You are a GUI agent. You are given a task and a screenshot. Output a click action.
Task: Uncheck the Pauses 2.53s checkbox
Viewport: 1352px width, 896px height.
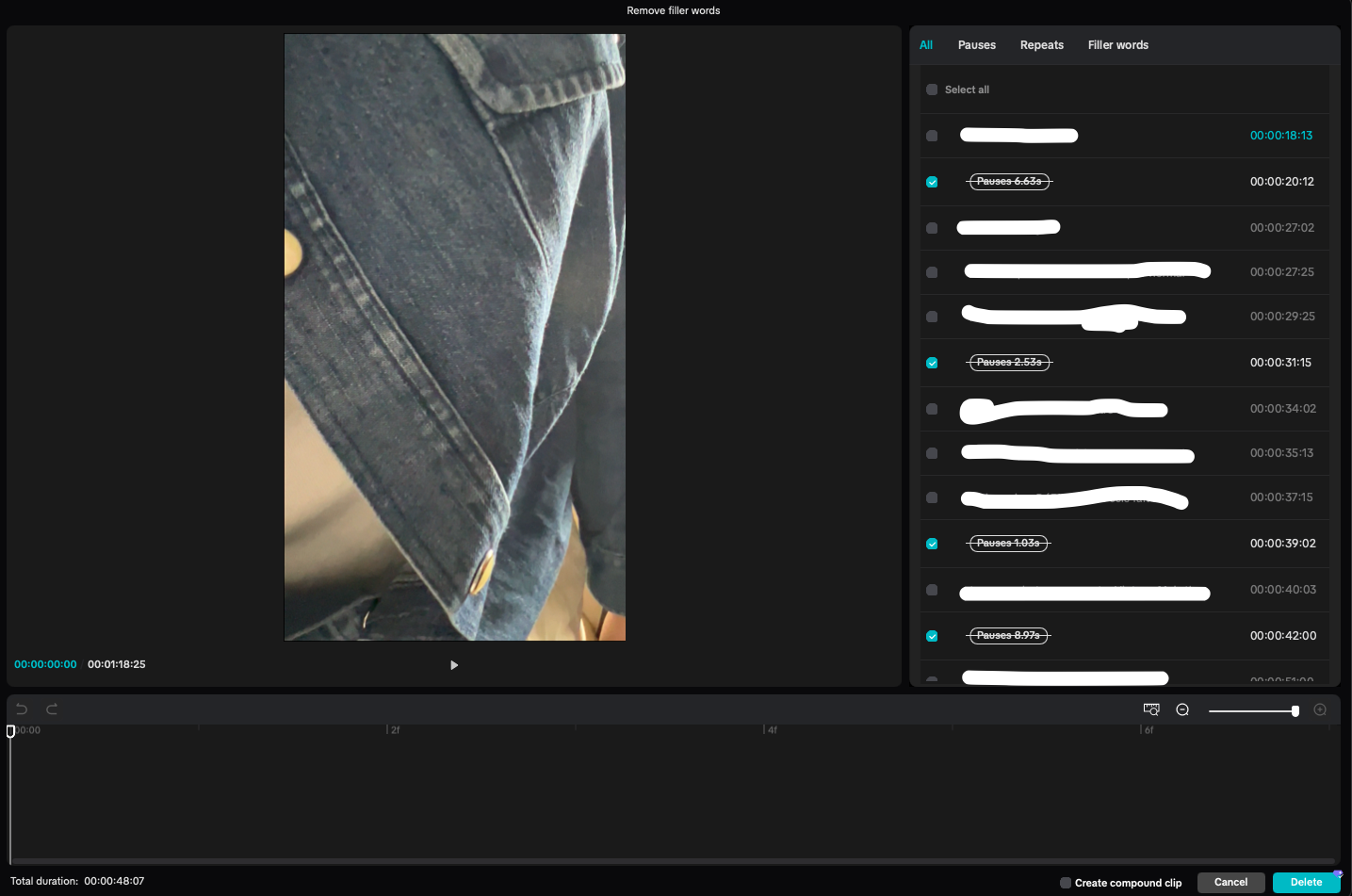point(932,363)
